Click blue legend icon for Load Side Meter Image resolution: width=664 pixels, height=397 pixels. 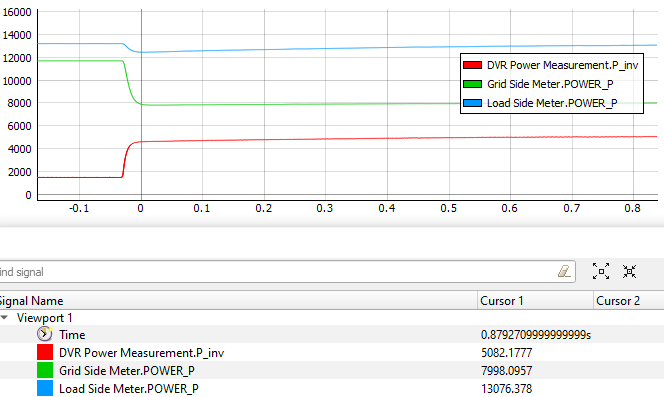472,103
